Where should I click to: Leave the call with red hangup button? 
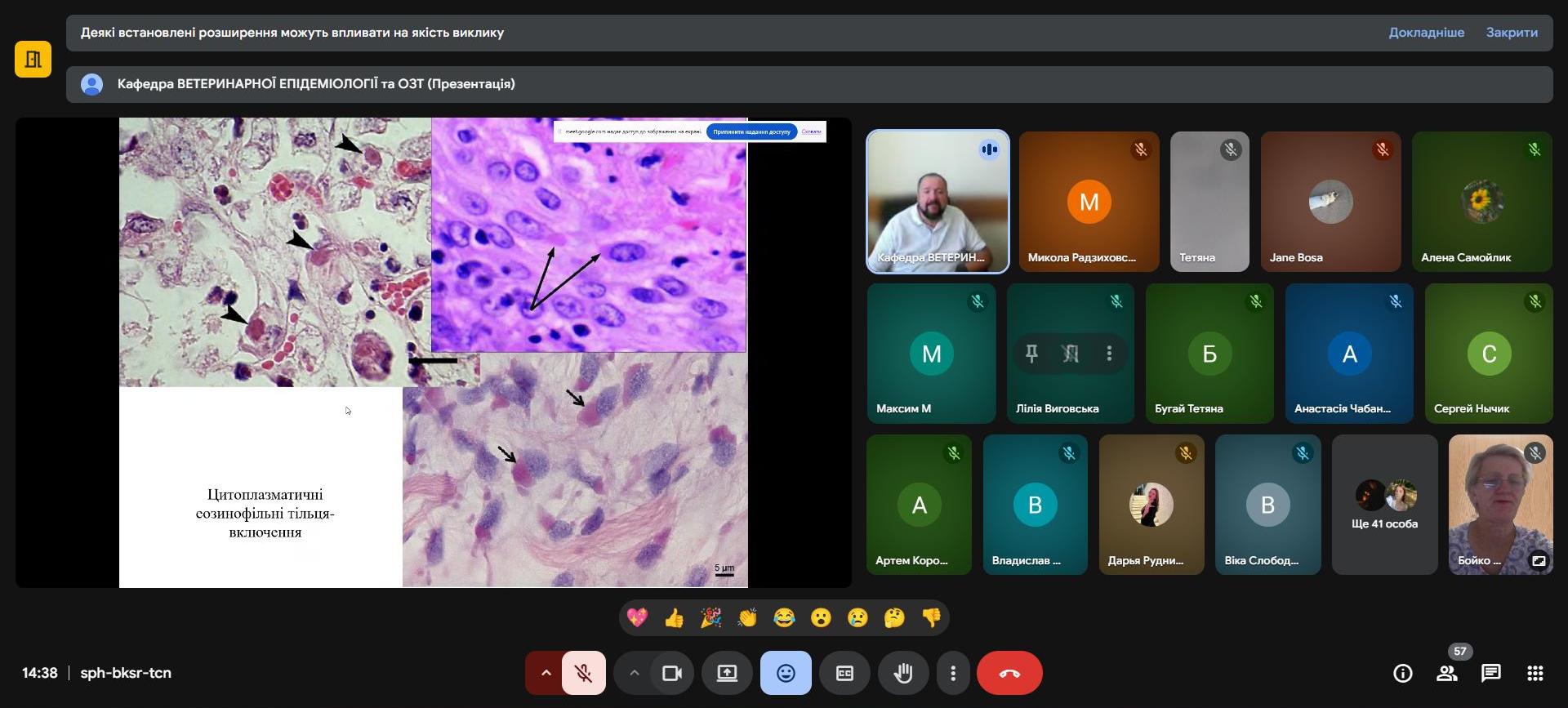click(x=1009, y=673)
